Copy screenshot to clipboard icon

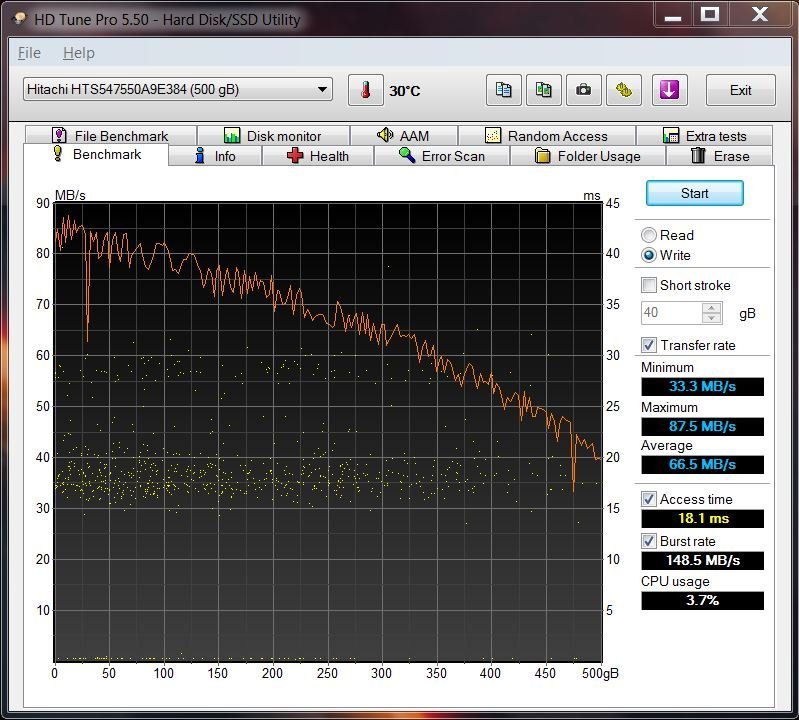tap(543, 90)
